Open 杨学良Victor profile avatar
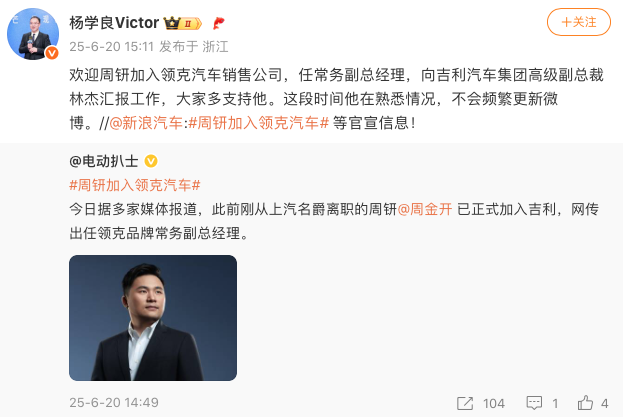 [33, 34]
